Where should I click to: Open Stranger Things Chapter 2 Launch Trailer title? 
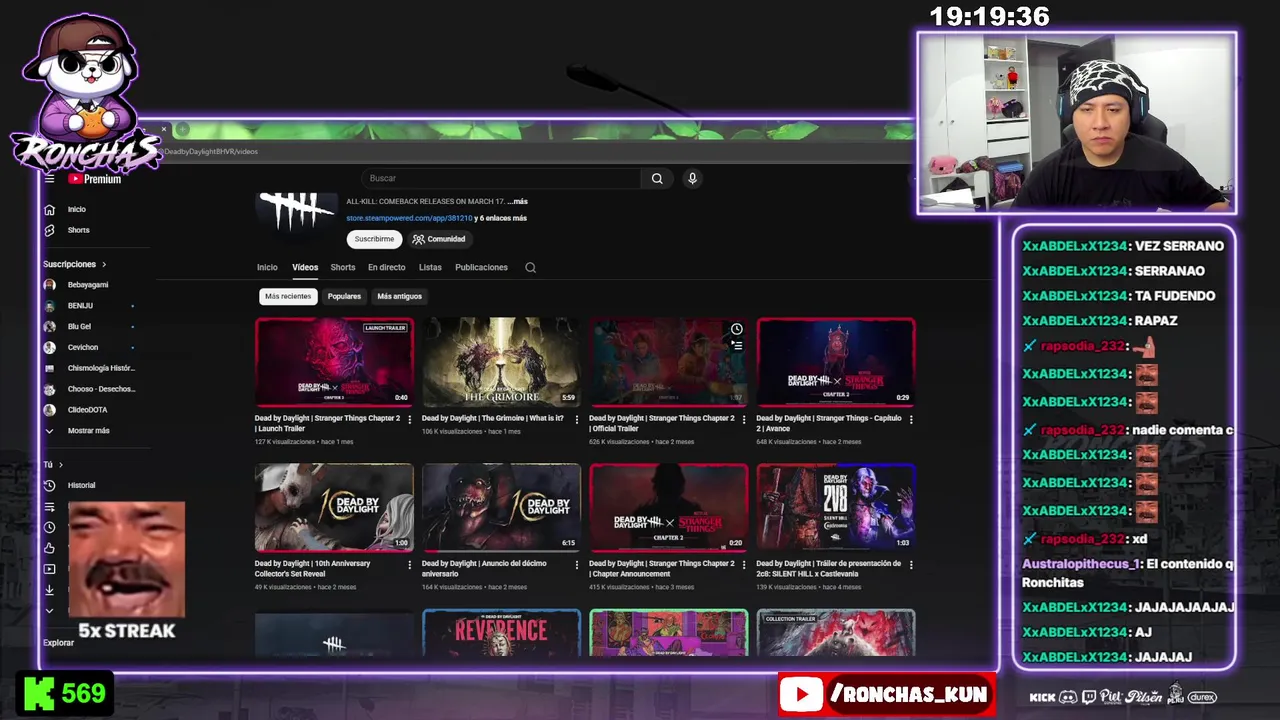(x=327, y=423)
